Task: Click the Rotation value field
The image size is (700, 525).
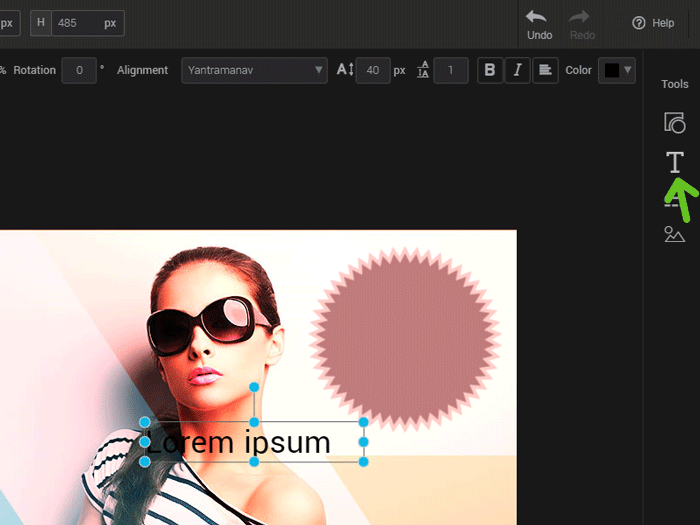Action: [x=78, y=70]
